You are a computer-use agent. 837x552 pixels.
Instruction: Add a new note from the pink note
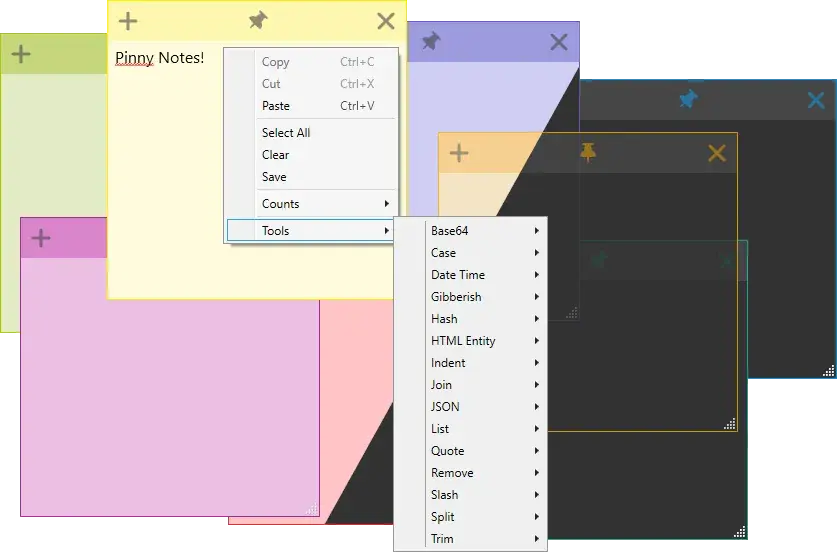pos(41,238)
